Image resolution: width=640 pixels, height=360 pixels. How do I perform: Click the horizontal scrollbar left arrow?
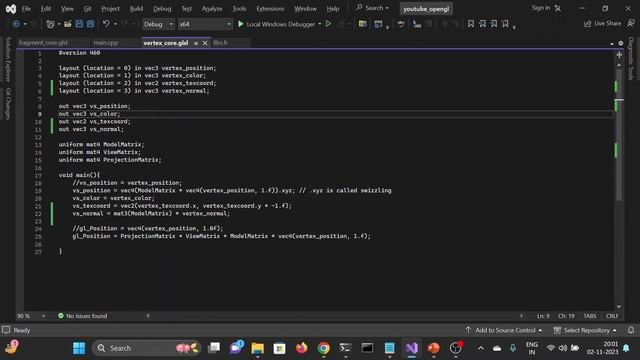click(x=148, y=316)
